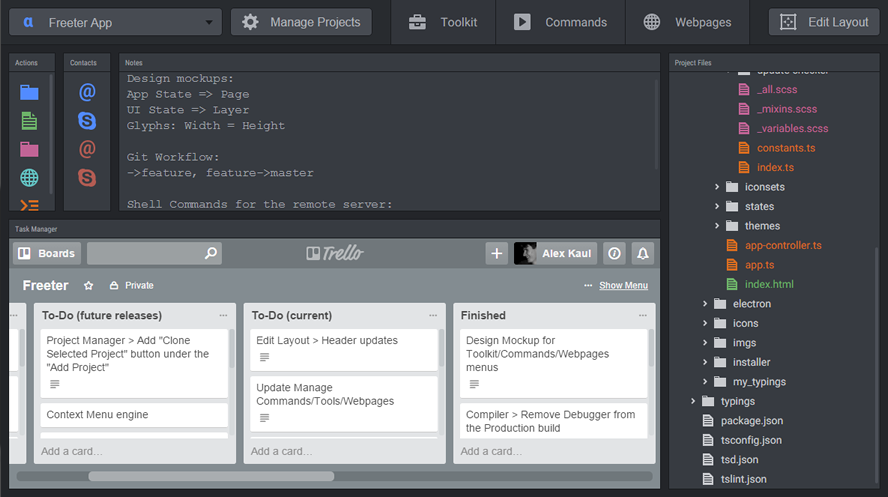Add a card to To-Do (future releases)
Image resolution: width=888 pixels, height=497 pixels.
71,451
